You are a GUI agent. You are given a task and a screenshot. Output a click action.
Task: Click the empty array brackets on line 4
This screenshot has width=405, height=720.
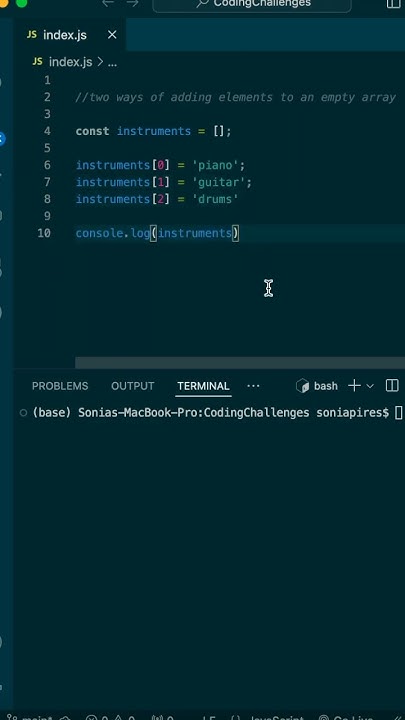click(x=219, y=131)
